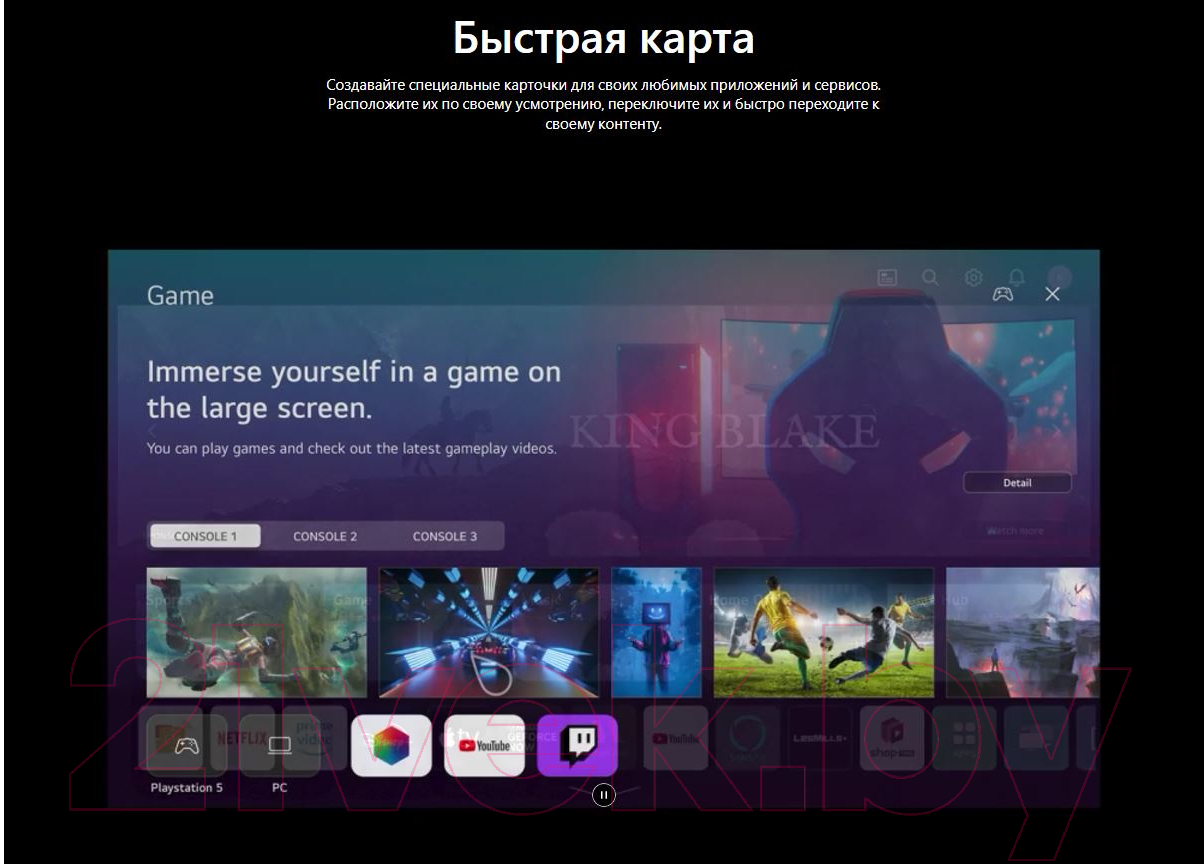The image size is (1204, 864).
Task: Pause the demo video playback
Action: pos(603,795)
